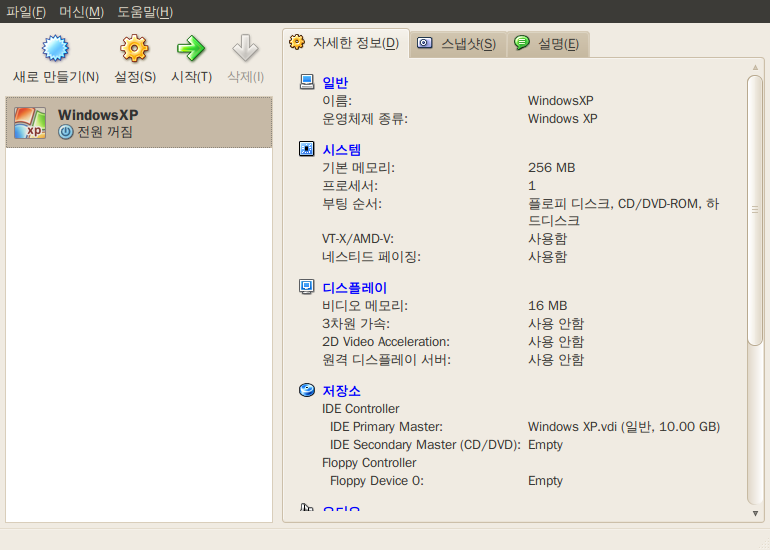Click the 비디오 메모리 label
Screen dimensions: 770x550
click(x=365, y=306)
